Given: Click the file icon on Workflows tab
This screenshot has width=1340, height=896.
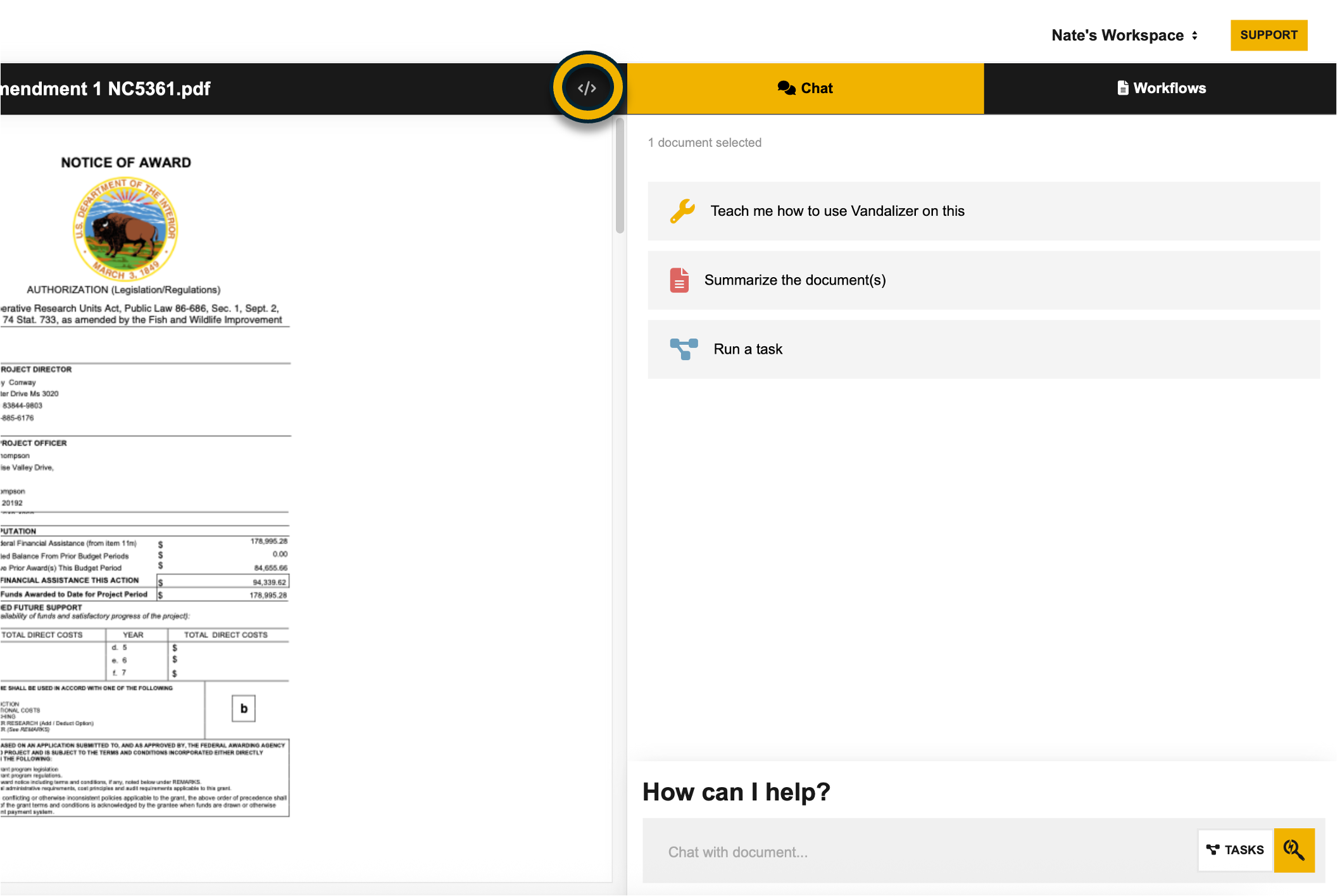Looking at the screenshot, I should [x=1122, y=88].
